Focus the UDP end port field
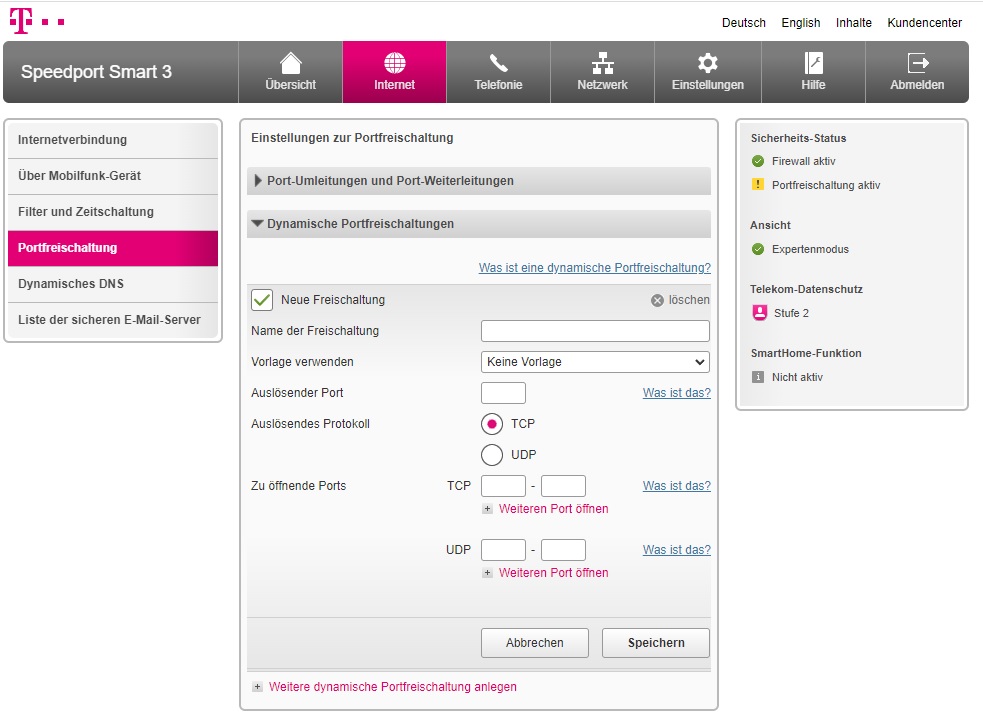 coord(564,550)
